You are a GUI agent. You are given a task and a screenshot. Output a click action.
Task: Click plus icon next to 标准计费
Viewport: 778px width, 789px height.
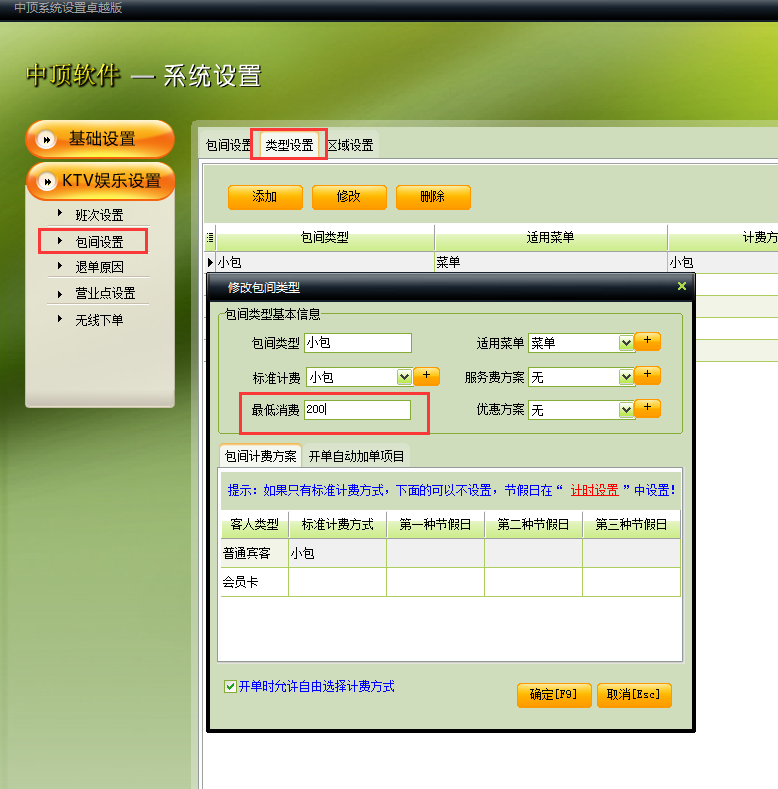pos(426,376)
